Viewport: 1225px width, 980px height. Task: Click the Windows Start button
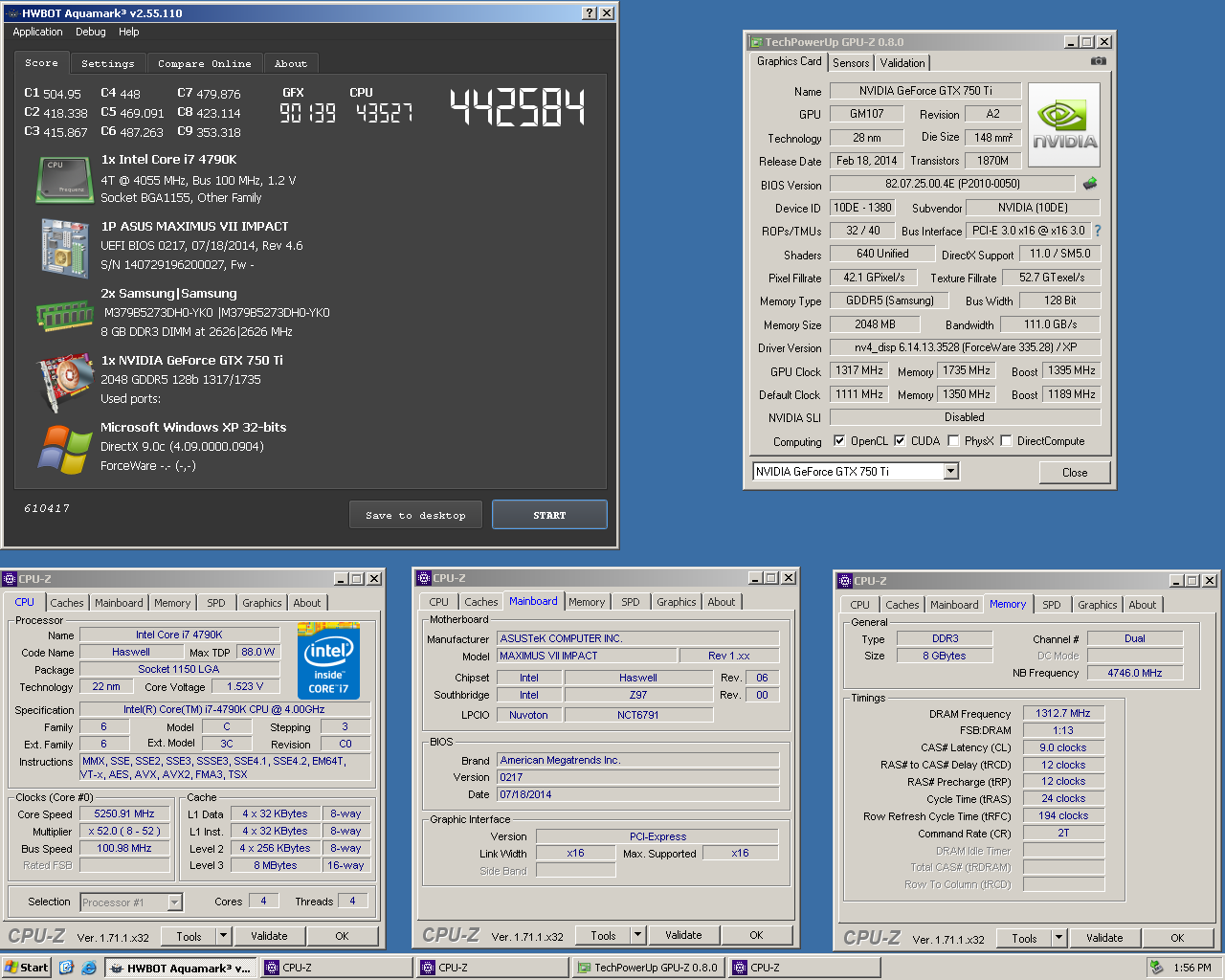(x=27, y=968)
